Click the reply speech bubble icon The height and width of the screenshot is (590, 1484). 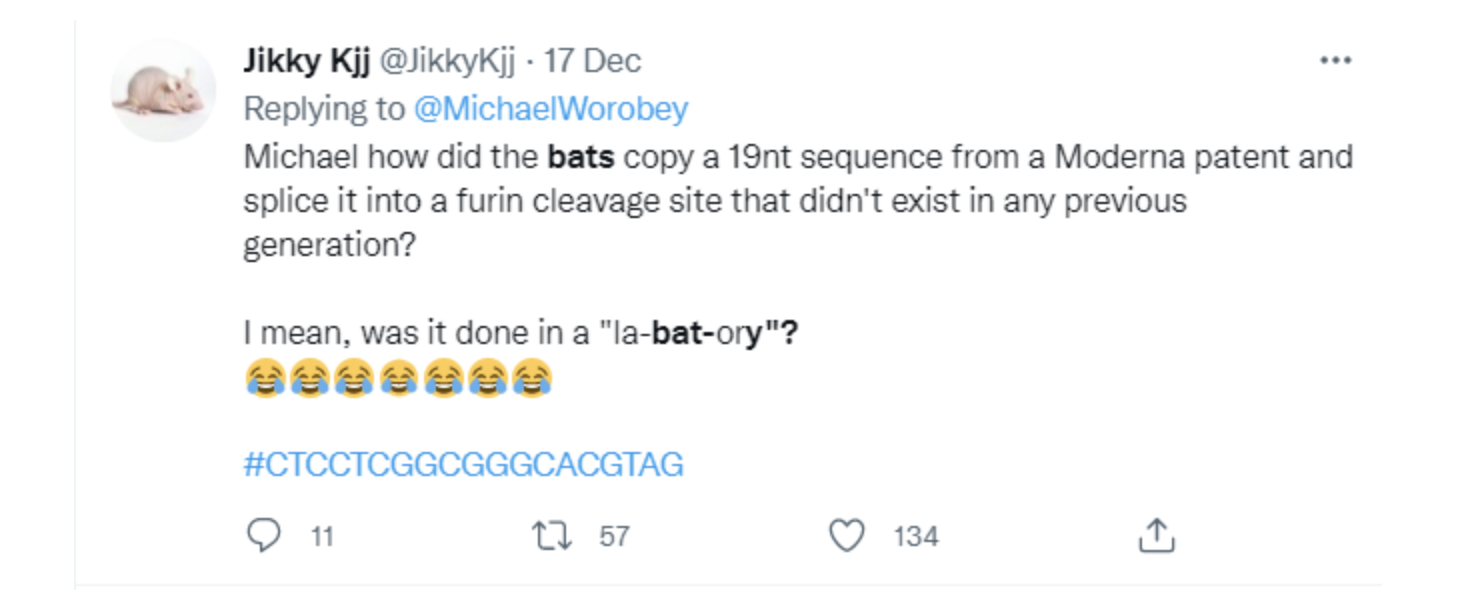(263, 536)
